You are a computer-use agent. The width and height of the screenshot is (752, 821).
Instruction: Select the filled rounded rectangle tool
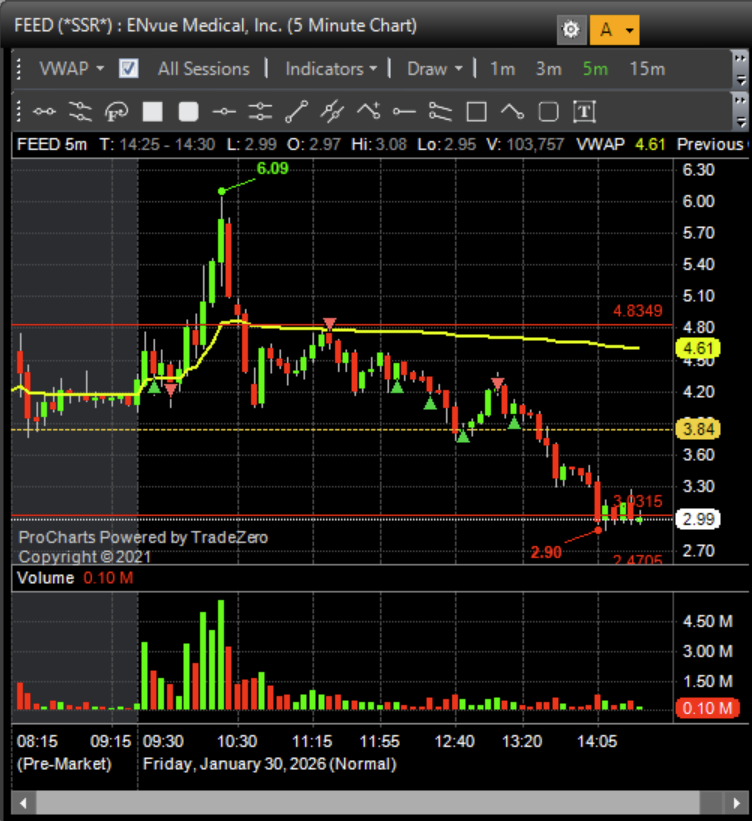[x=189, y=112]
